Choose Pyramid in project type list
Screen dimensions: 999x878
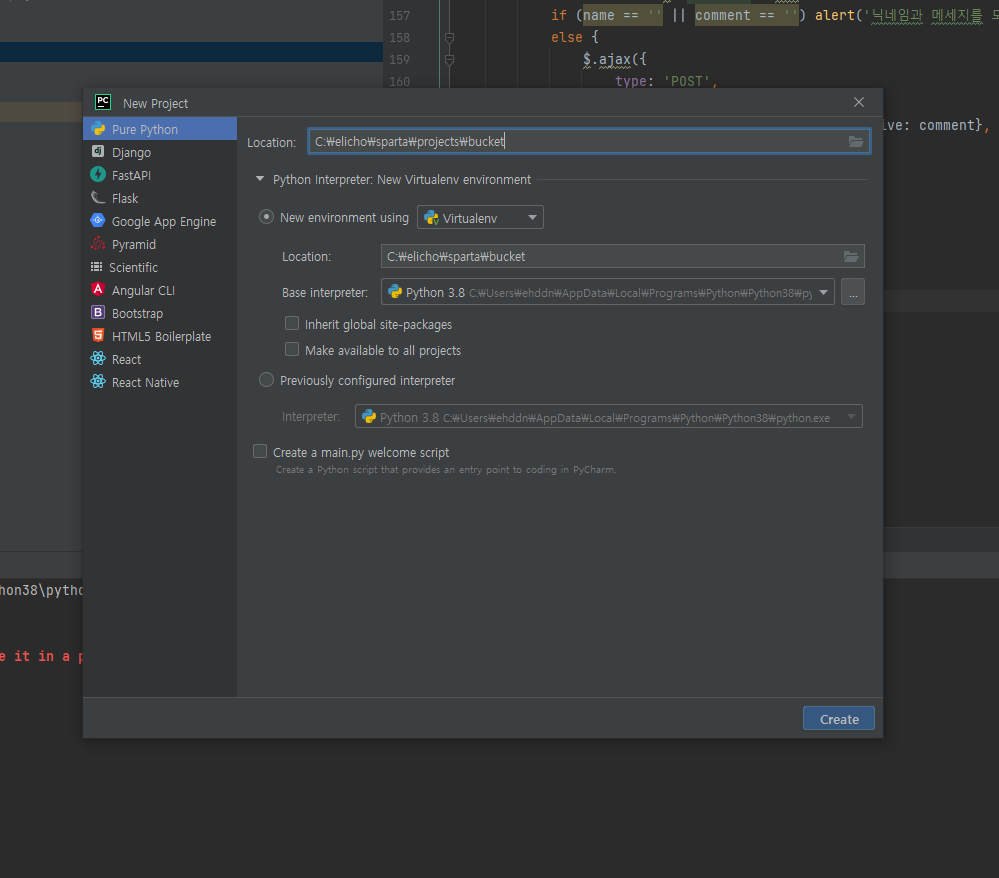pyautogui.click(x=160, y=244)
